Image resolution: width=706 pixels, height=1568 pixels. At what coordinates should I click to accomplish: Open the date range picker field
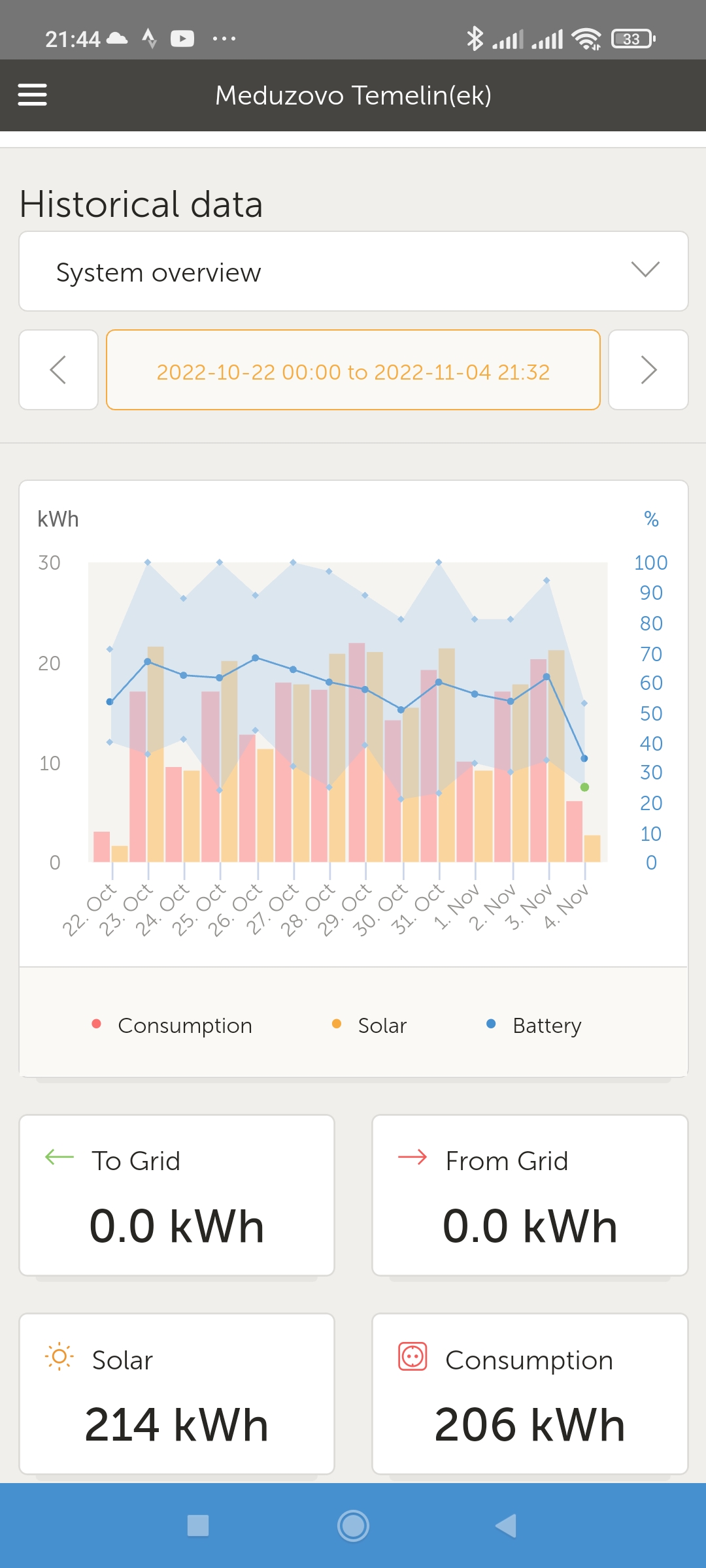pos(353,370)
